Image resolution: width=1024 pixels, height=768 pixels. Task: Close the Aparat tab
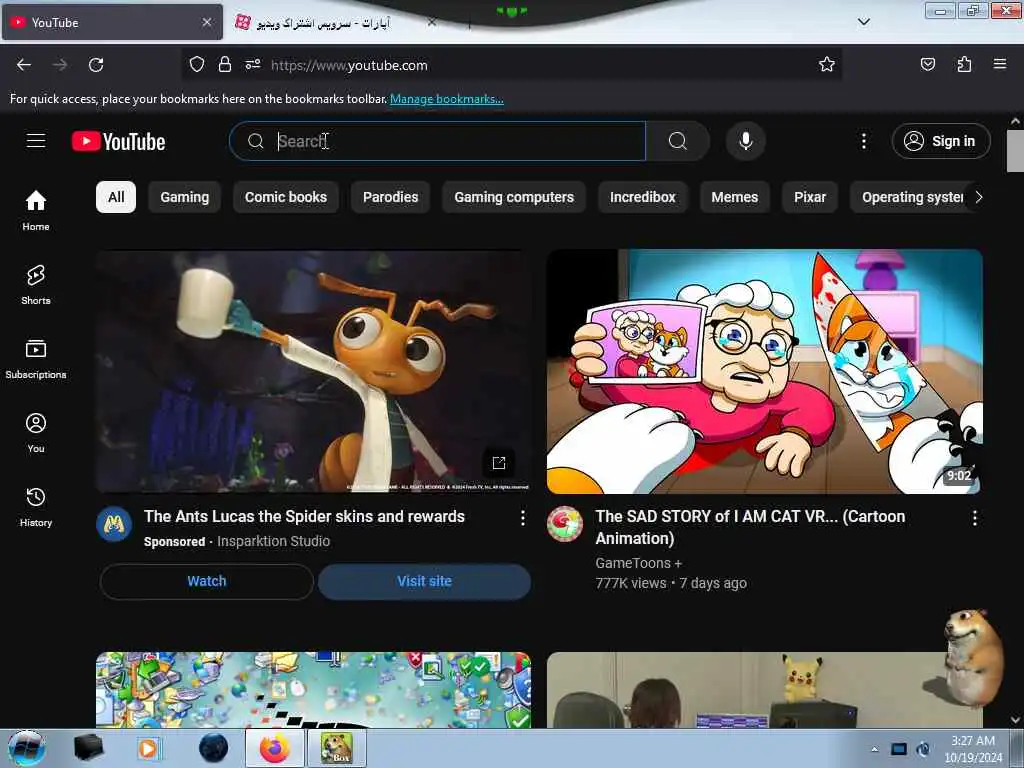tap(432, 22)
